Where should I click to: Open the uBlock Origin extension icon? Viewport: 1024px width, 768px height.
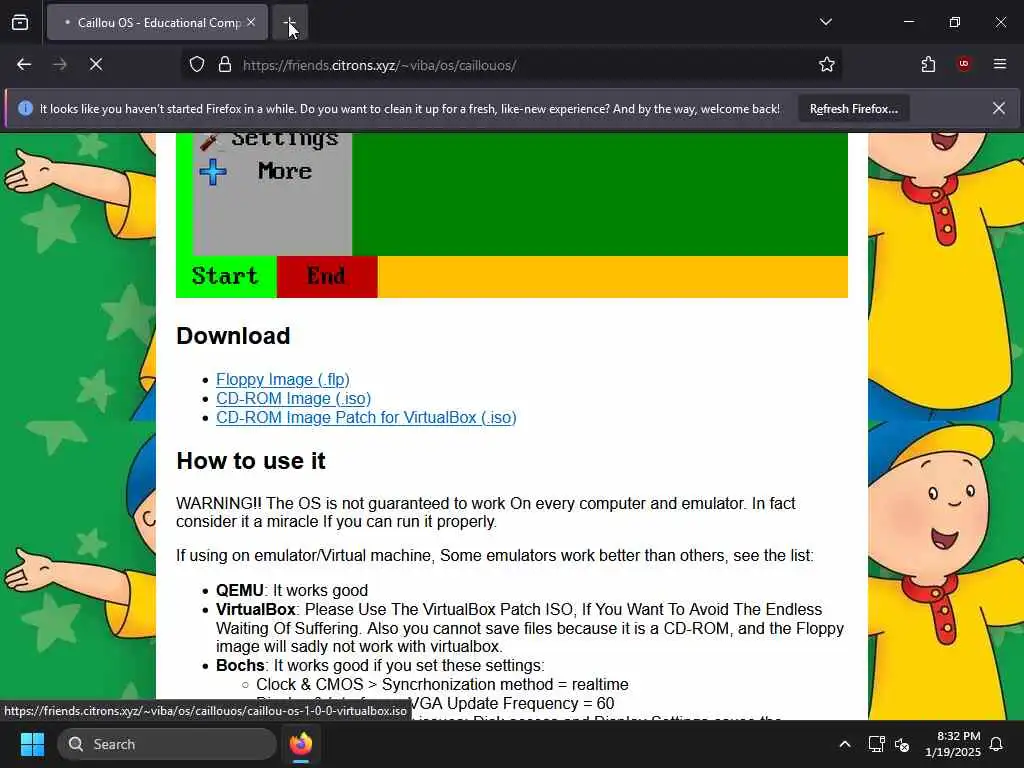click(963, 64)
